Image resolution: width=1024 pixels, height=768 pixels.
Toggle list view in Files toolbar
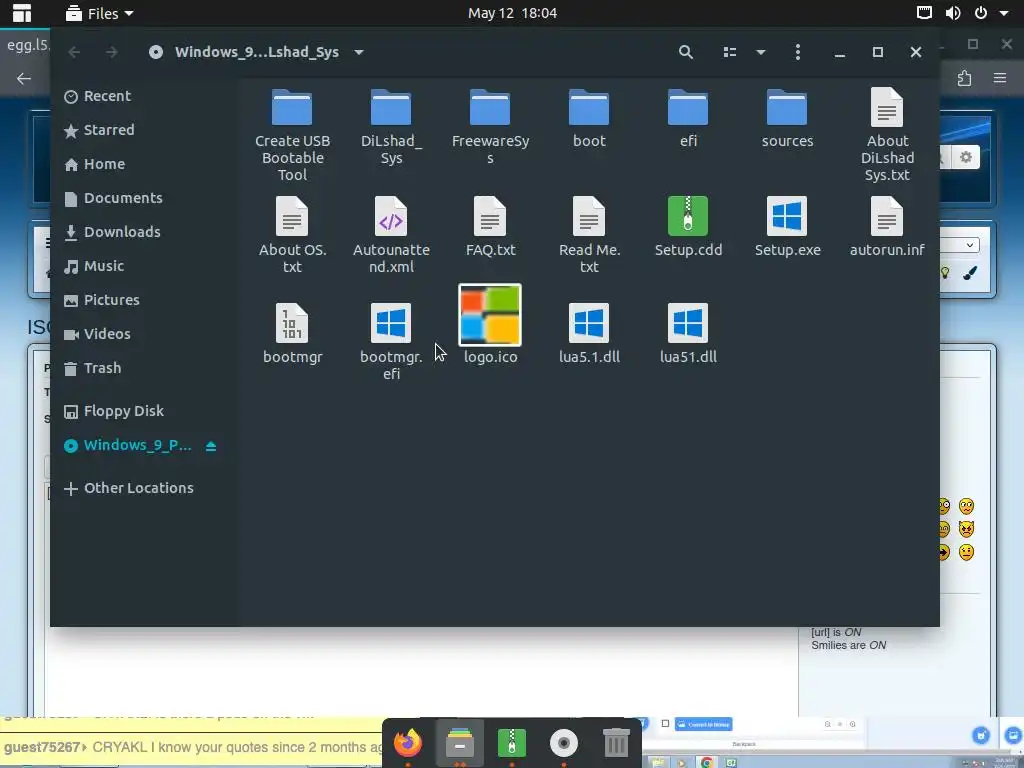729,52
